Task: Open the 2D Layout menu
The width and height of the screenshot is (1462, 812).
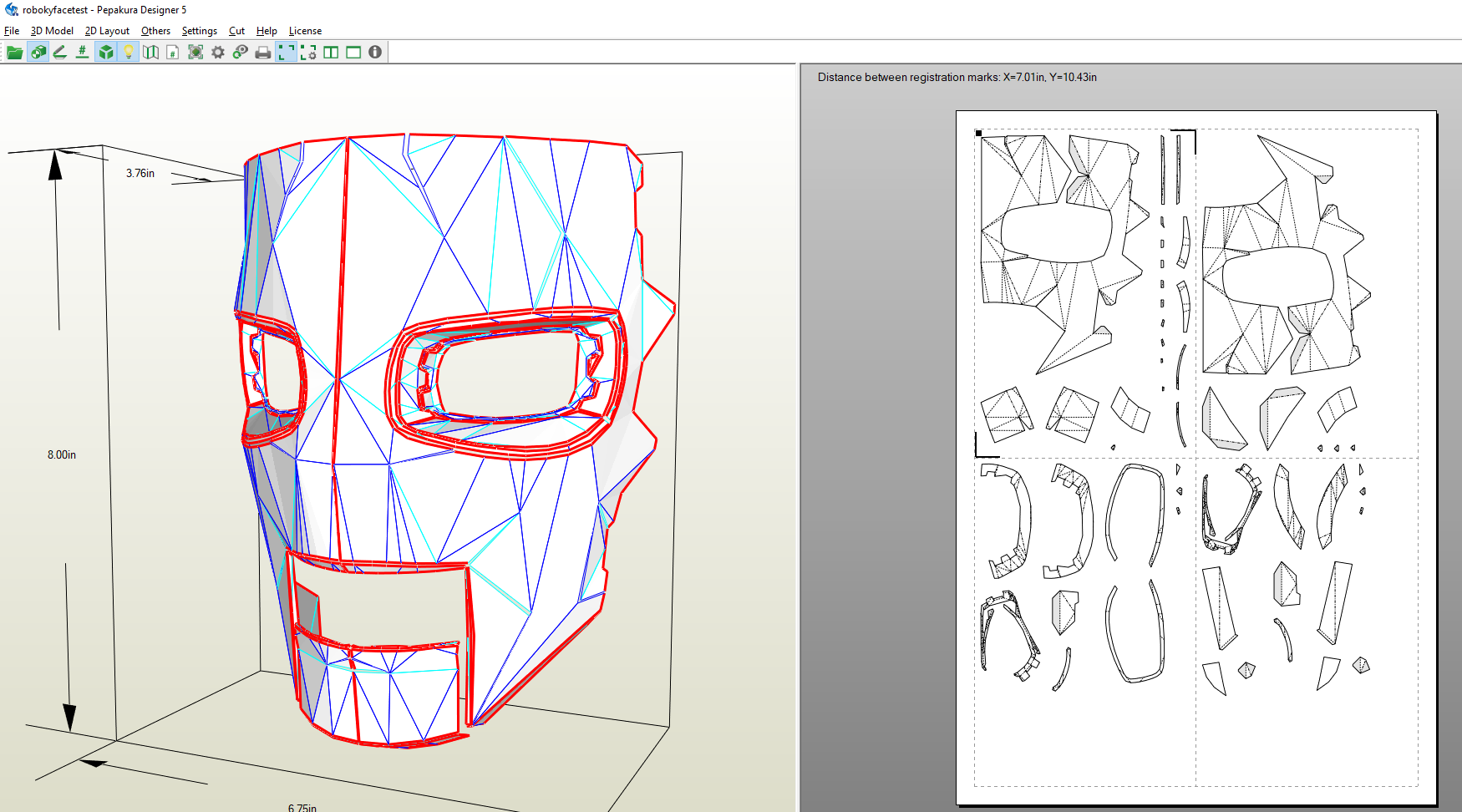Action: tap(106, 31)
